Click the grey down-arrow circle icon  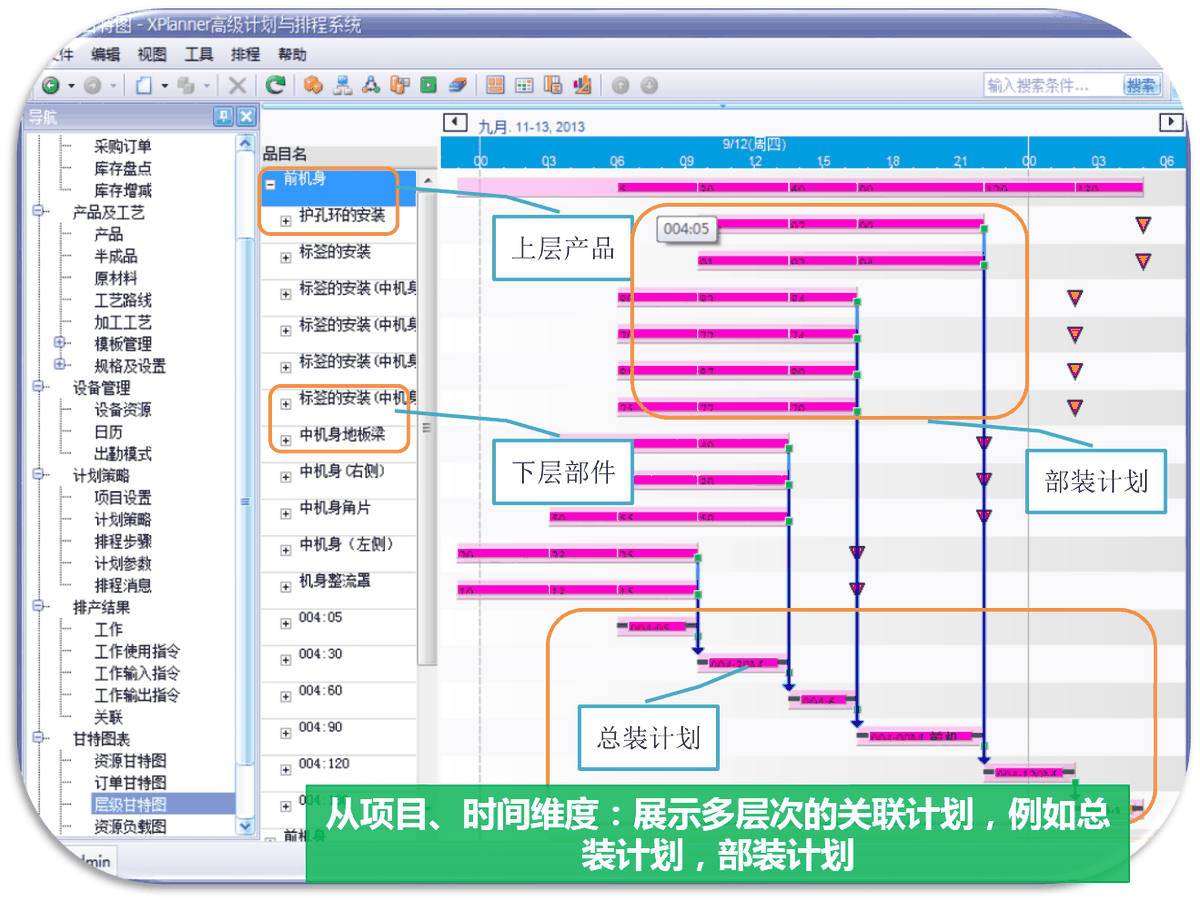click(649, 86)
